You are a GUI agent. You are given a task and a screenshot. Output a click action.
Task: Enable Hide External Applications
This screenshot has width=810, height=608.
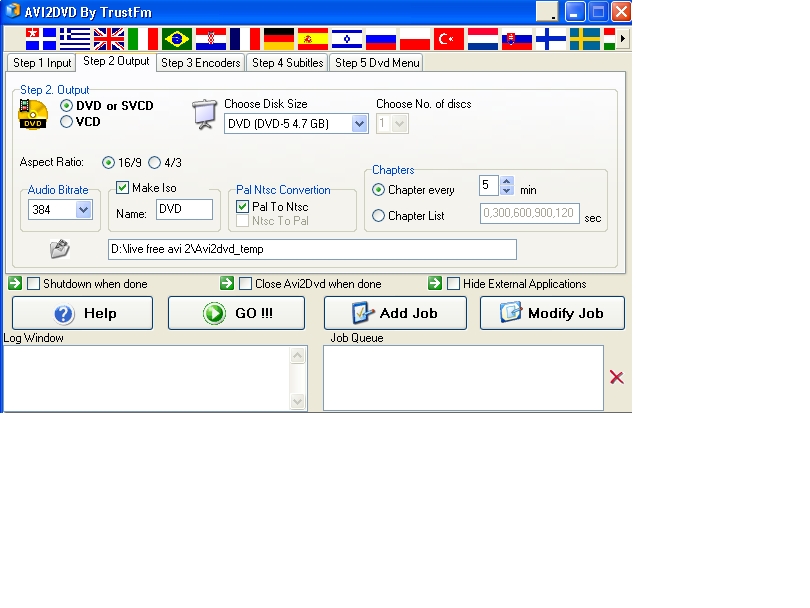(453, 284)
